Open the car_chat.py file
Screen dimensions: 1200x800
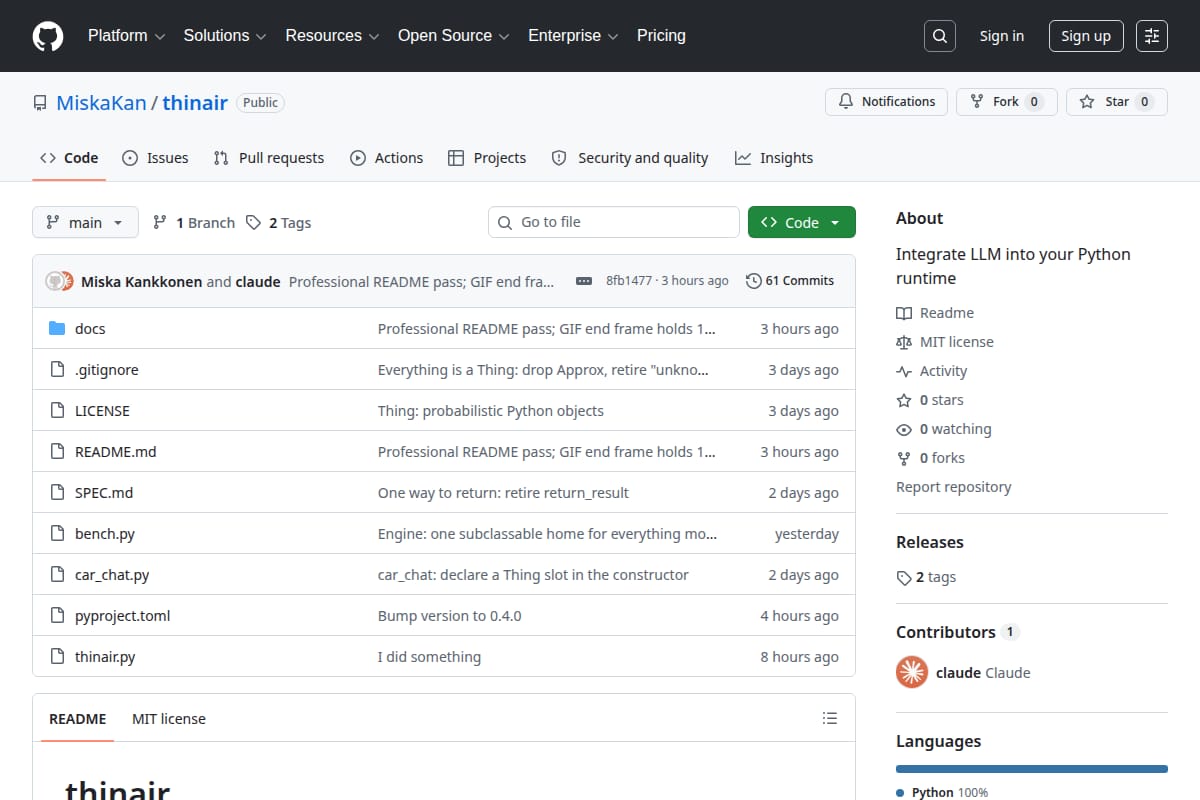point(112,575)
